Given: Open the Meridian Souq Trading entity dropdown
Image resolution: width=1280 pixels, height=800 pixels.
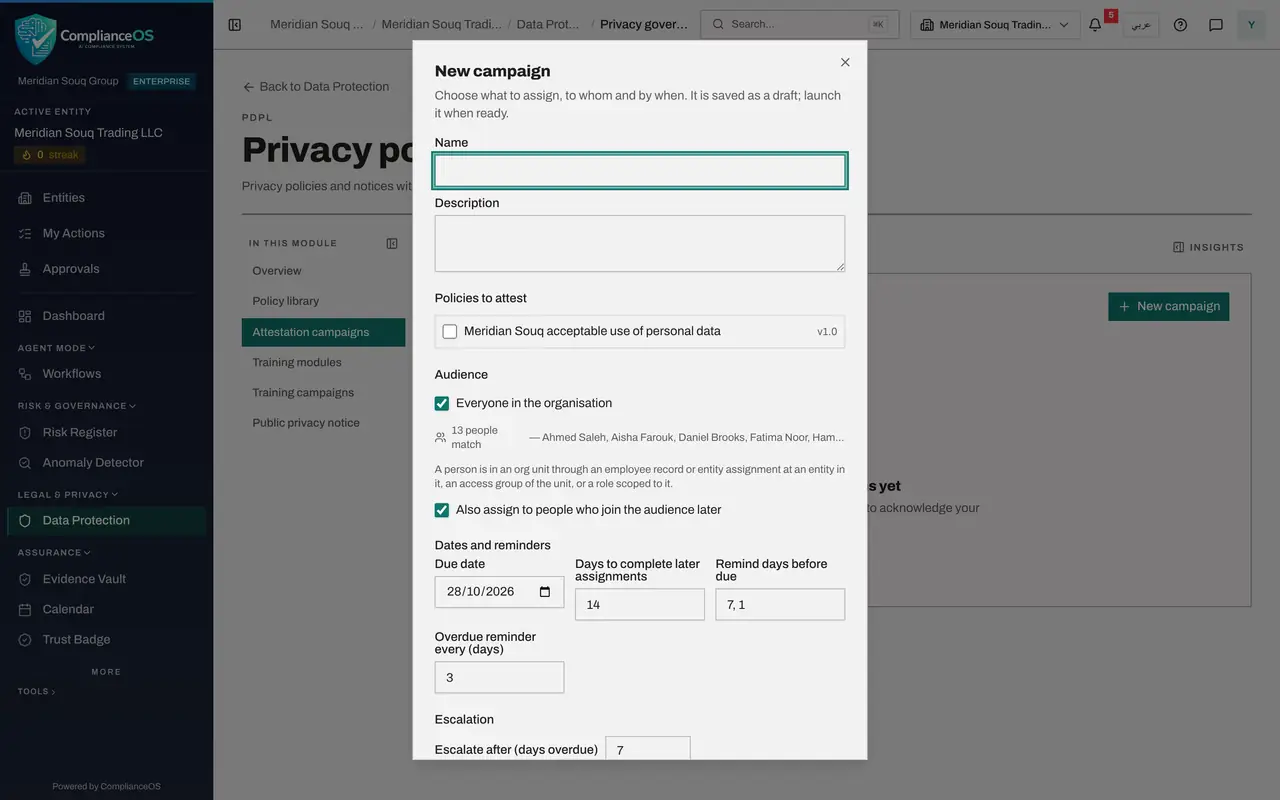Looking at the screenshot, I should [x=995, y=25].
